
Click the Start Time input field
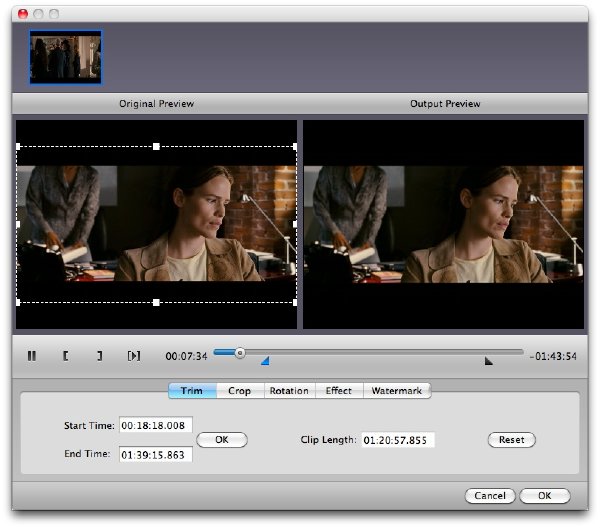[x=156, y=425]
